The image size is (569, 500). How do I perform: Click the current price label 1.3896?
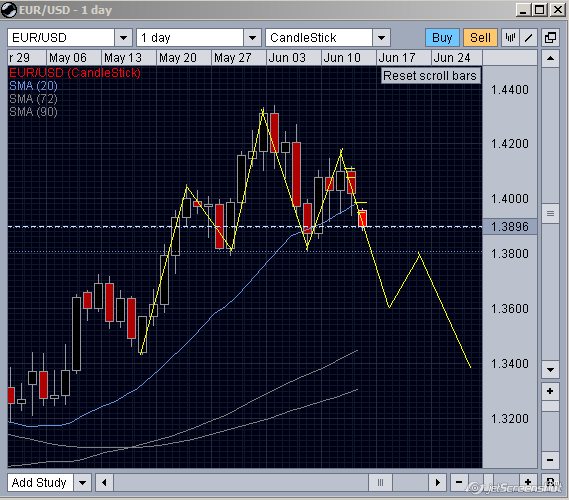(x=509, y=227)
